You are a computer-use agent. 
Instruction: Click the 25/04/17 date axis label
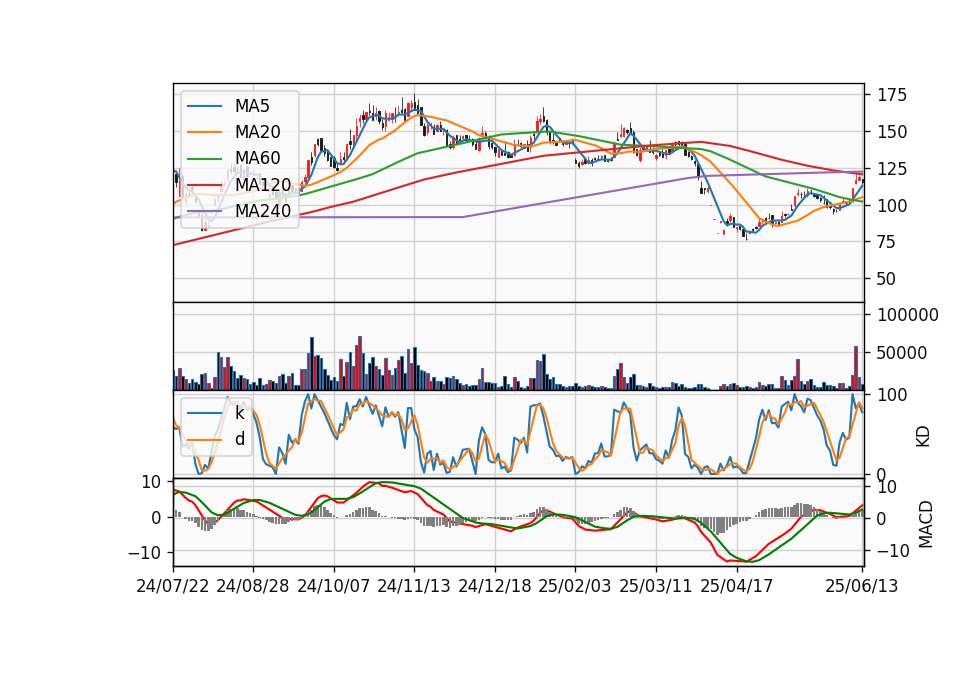point(737,586)
